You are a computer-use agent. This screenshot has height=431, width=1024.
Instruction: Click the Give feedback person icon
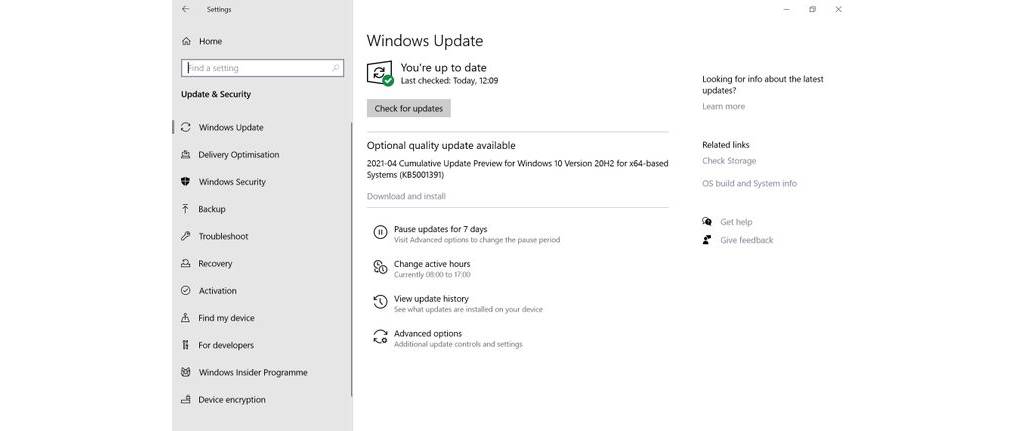707,240
